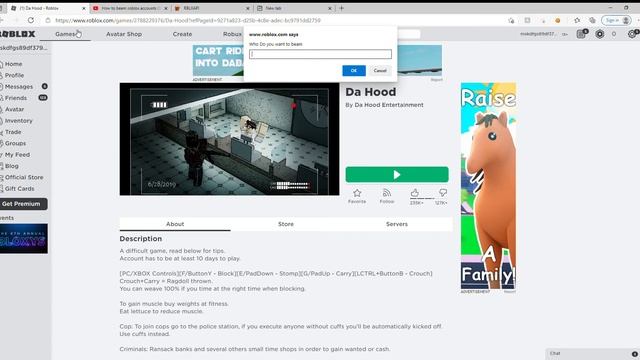Click the like/dislike ratio bar
The height and width of the screenshot is (360, 640).
[x=429, y=199]
